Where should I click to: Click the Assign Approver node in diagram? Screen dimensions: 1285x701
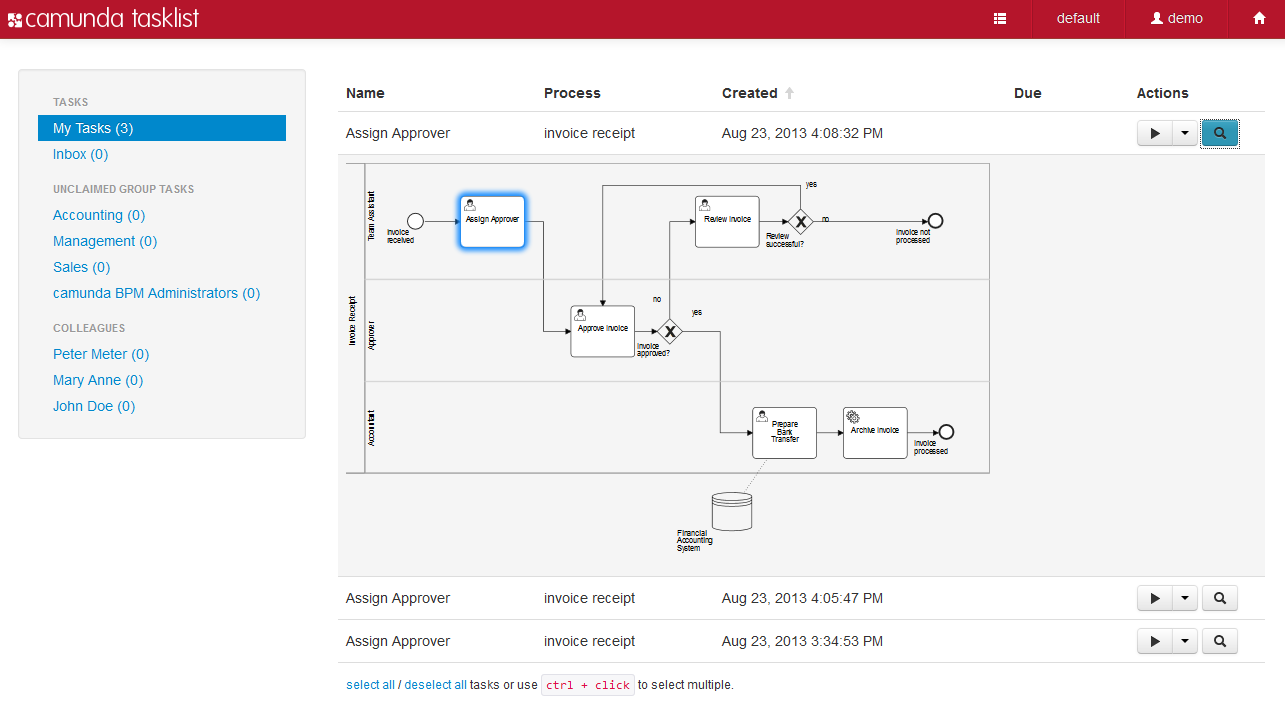point(492,221)
